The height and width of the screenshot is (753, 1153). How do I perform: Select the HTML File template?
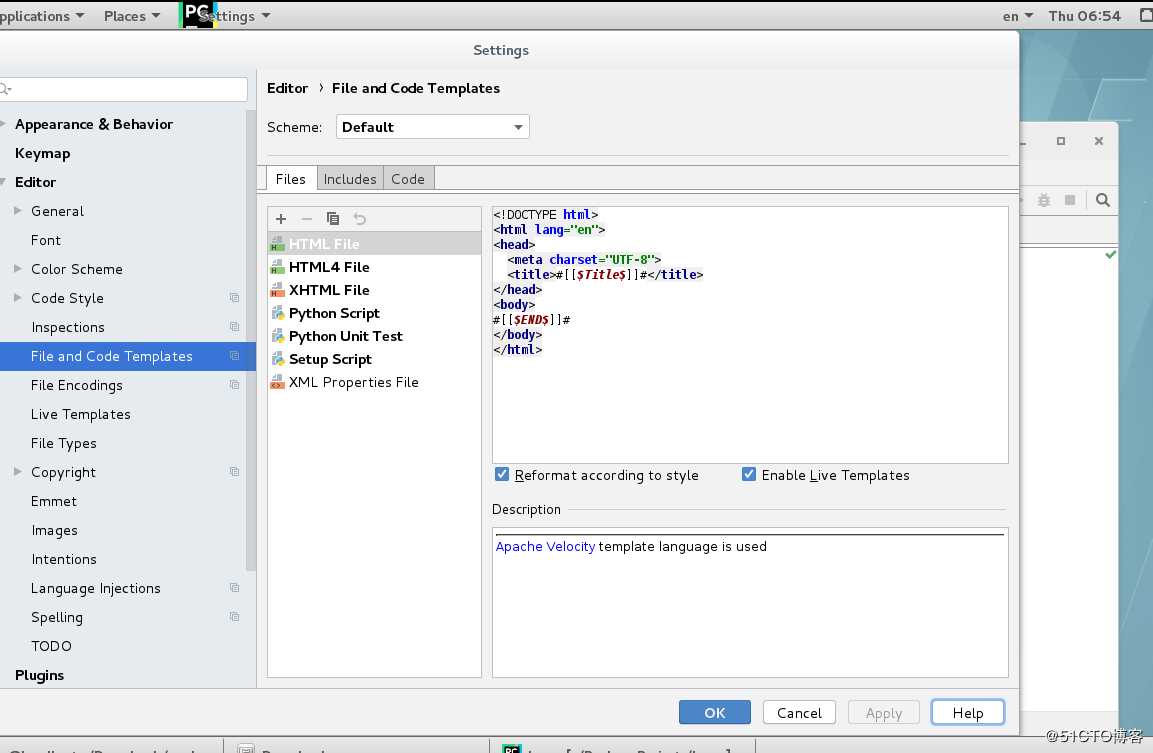coord(374,243)
